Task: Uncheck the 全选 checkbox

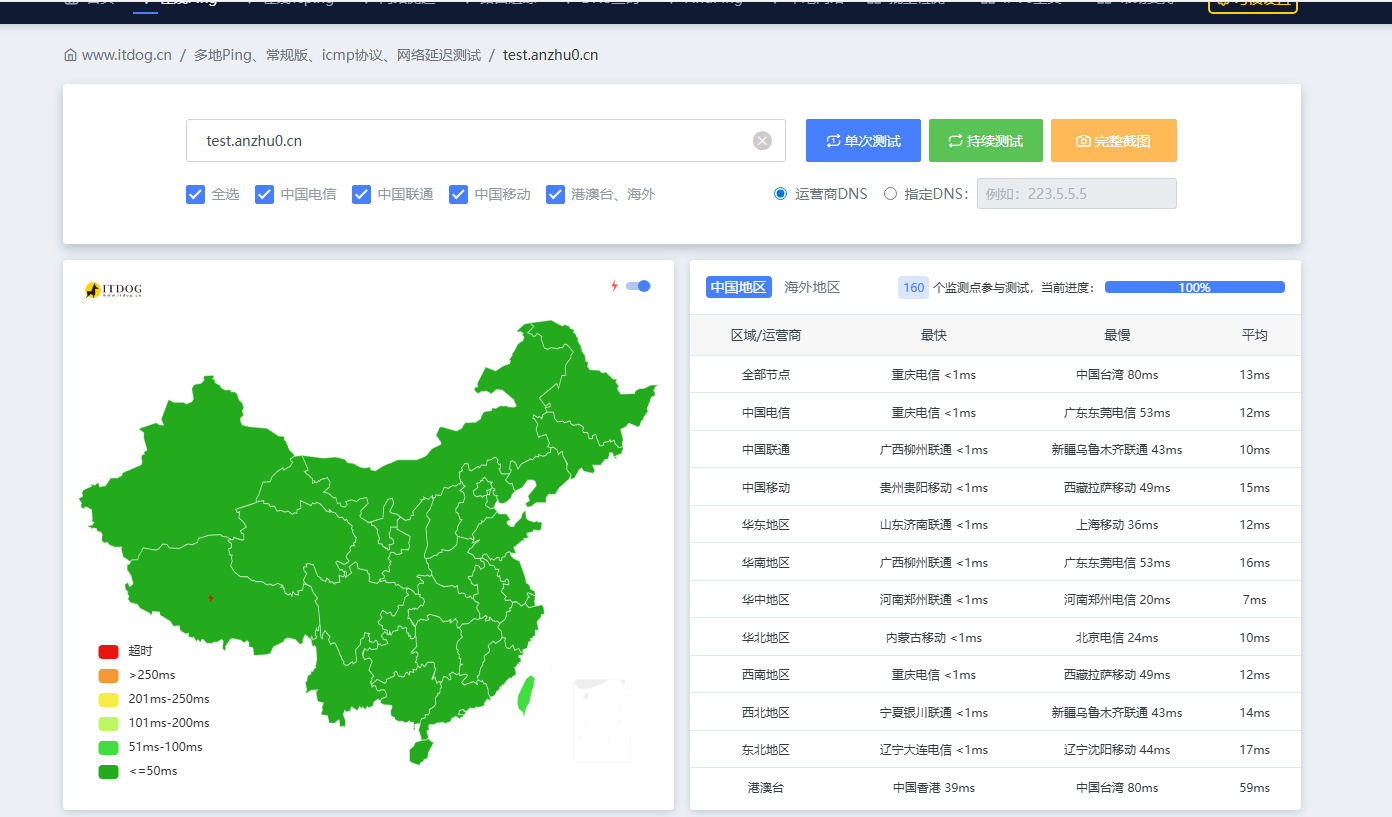Action: click(x=196, y=194)
